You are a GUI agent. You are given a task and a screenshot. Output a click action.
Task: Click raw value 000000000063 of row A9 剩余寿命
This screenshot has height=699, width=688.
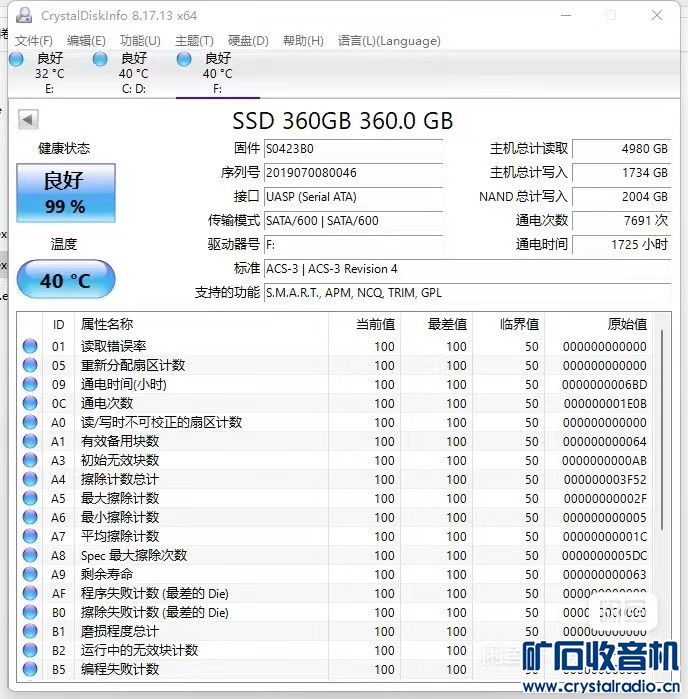[x=605, y=575]
